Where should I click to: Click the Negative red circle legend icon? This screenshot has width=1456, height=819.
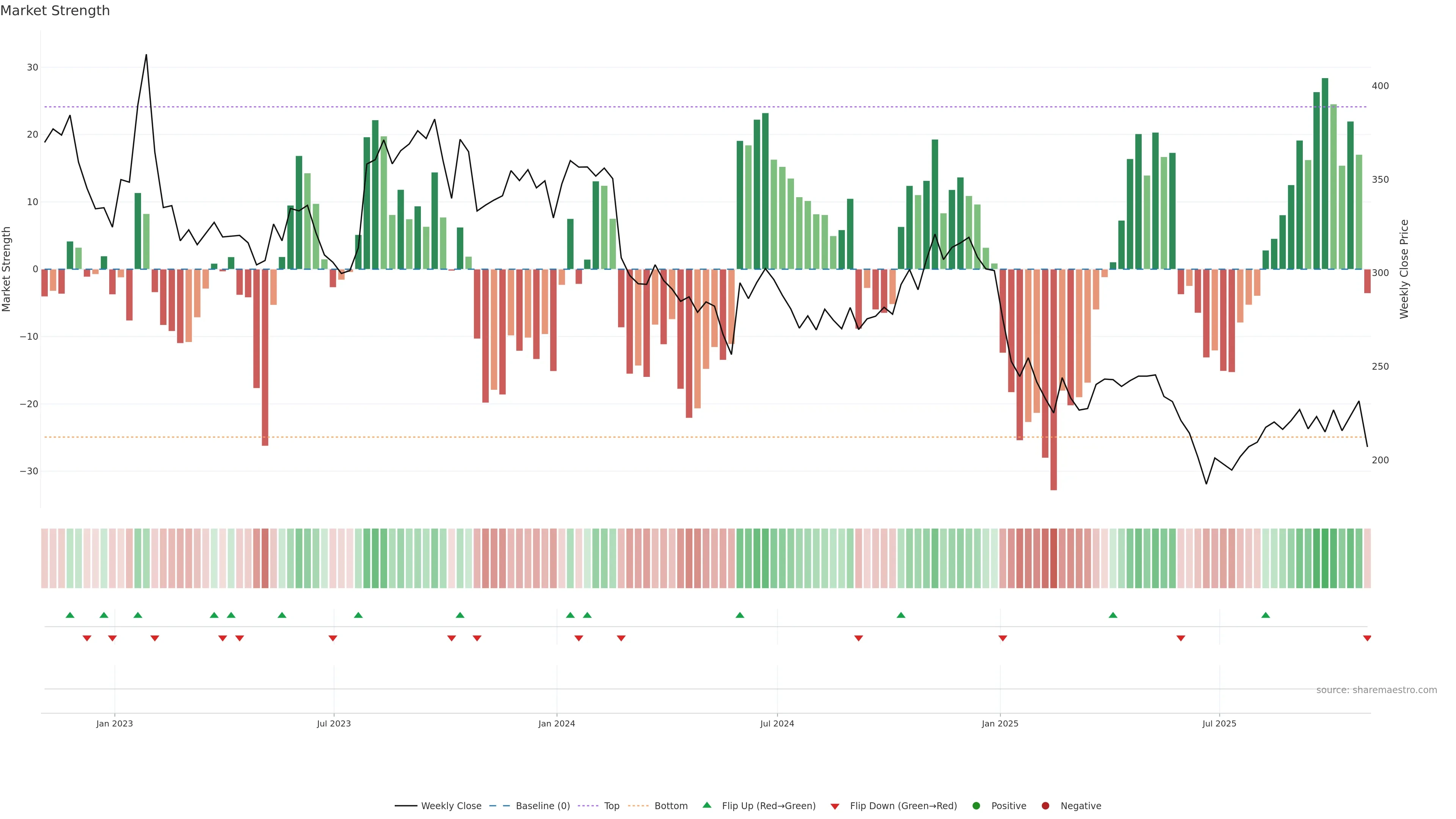coord(1045,806)
